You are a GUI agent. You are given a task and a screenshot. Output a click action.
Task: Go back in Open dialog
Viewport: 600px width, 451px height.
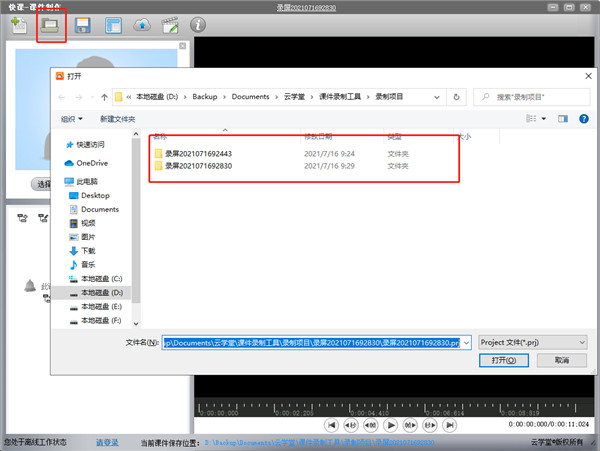coord(62,97)
